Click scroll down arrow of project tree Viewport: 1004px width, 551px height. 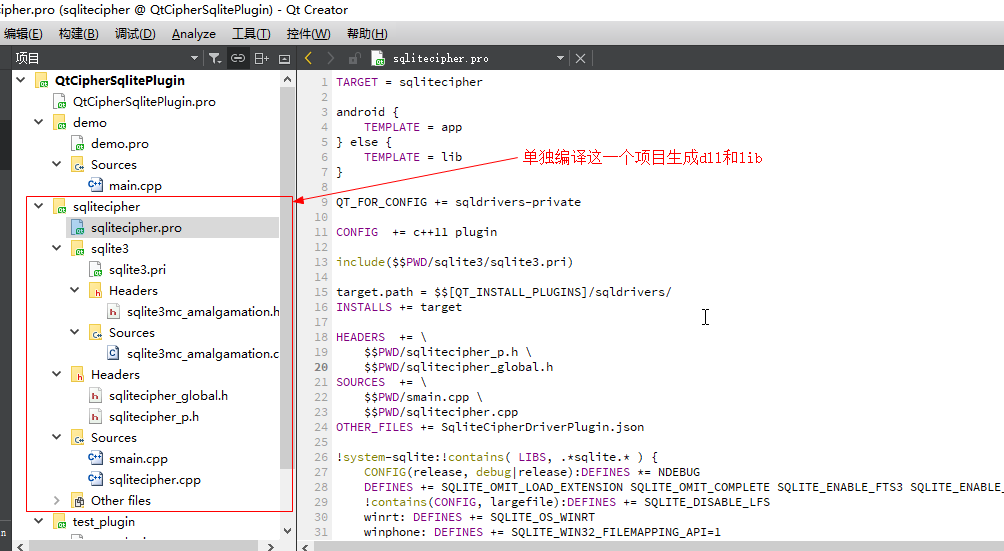point(287,531)
